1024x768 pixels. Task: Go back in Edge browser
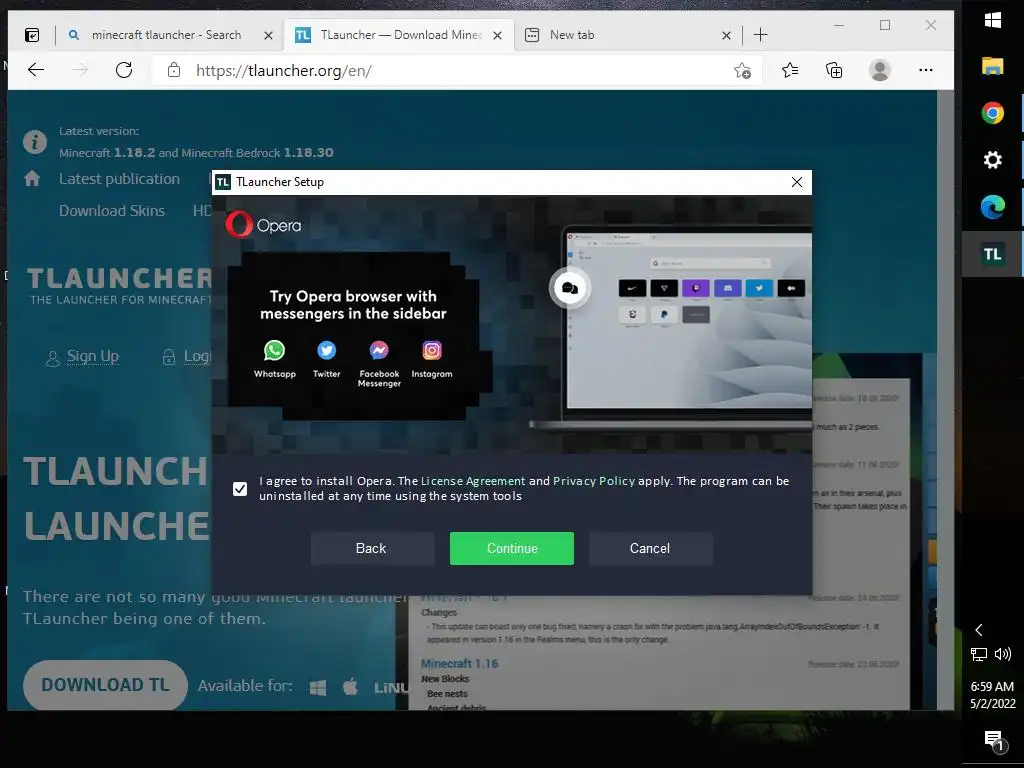36,70
